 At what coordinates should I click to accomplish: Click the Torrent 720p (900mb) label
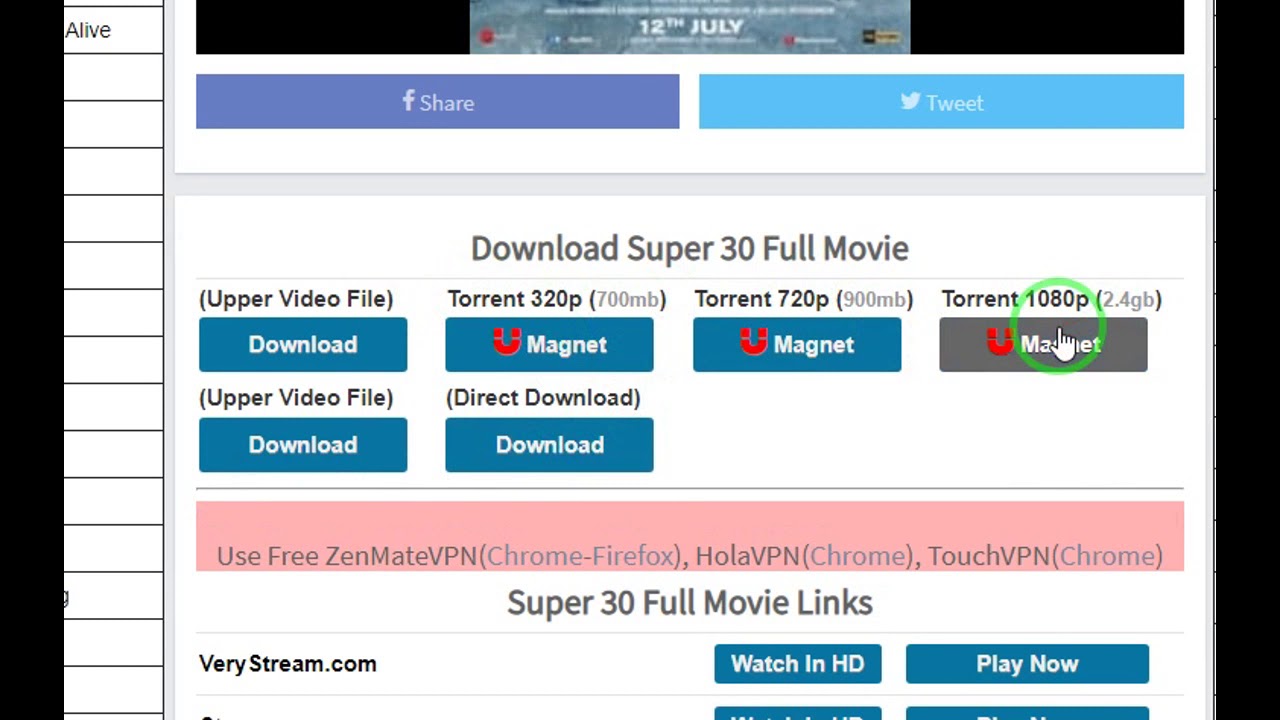point(804,299)
